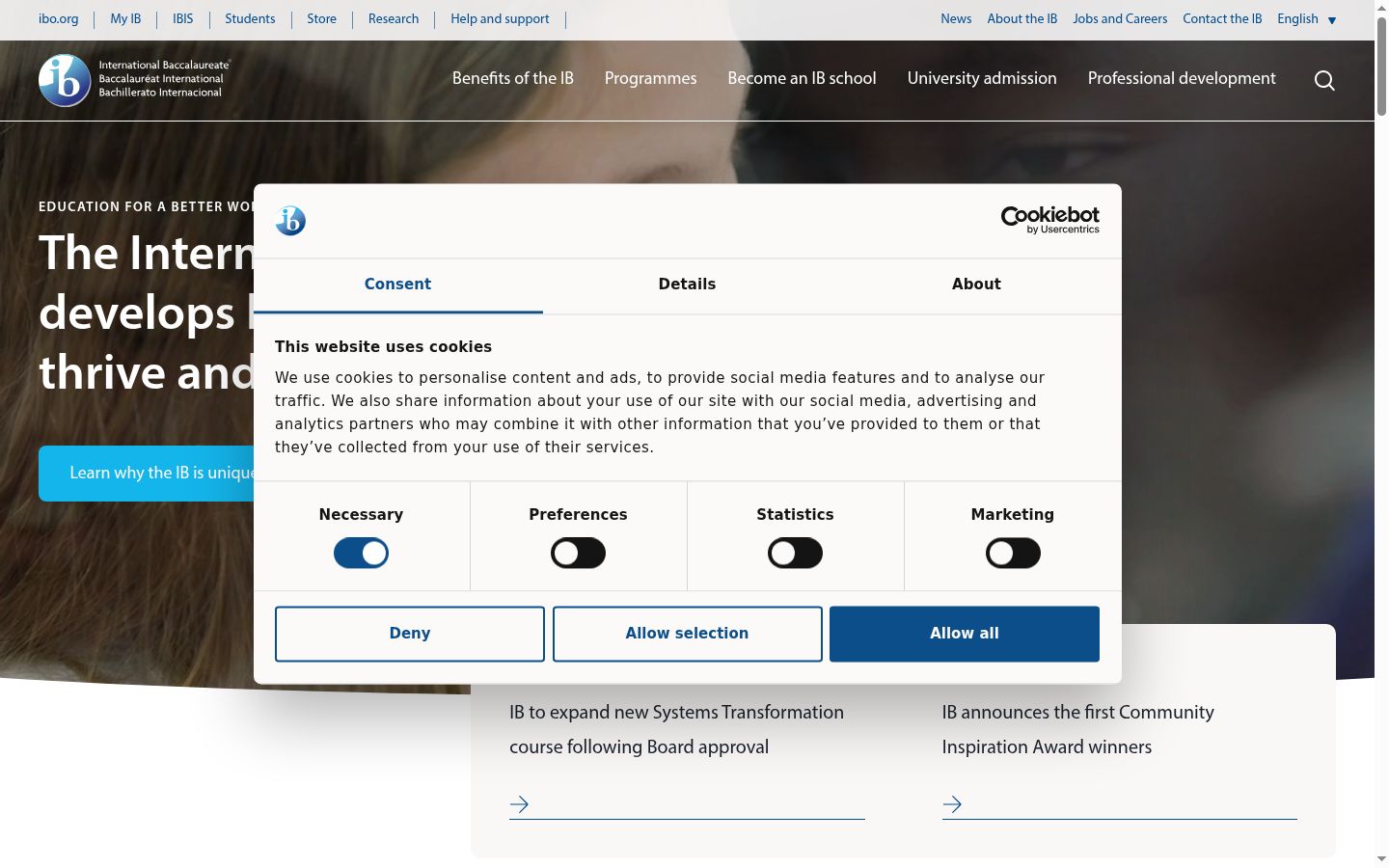
Task: Deny all cookies
Action: (410, 634)
